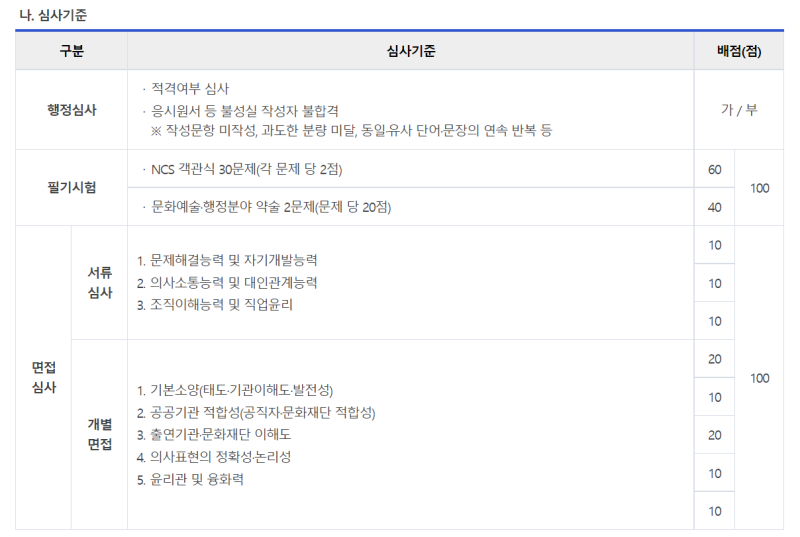
Task: Select the '구분' column header
Action: tap(71, 51)
